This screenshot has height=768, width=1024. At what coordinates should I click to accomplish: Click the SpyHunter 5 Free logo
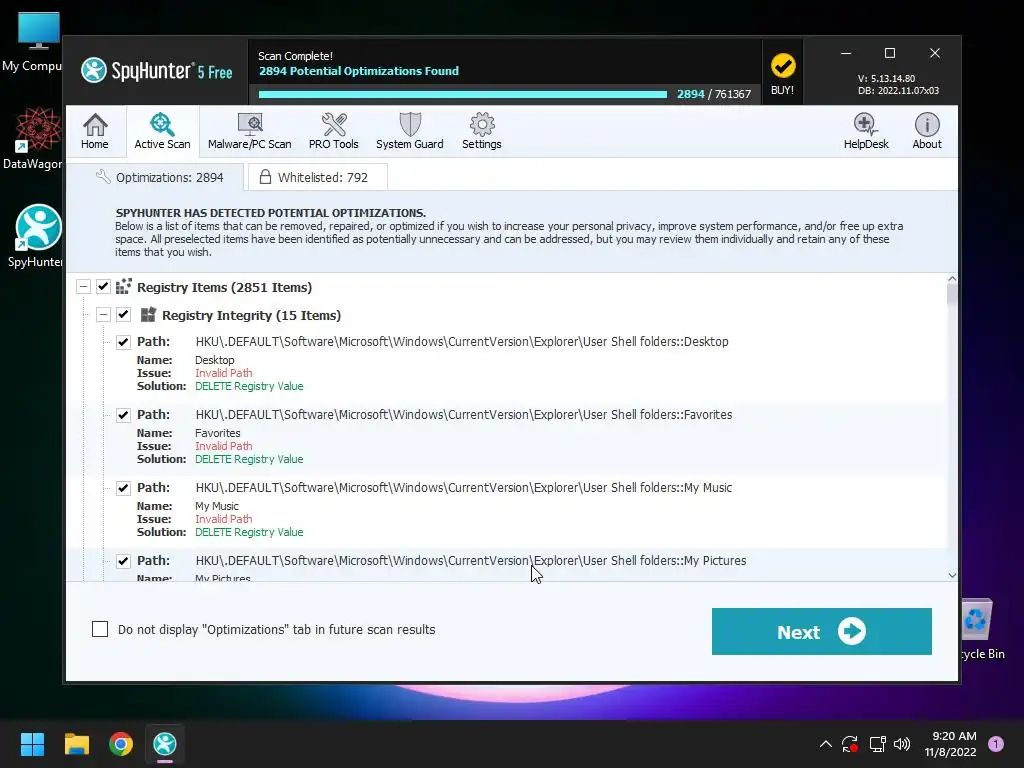click(157, 71)
